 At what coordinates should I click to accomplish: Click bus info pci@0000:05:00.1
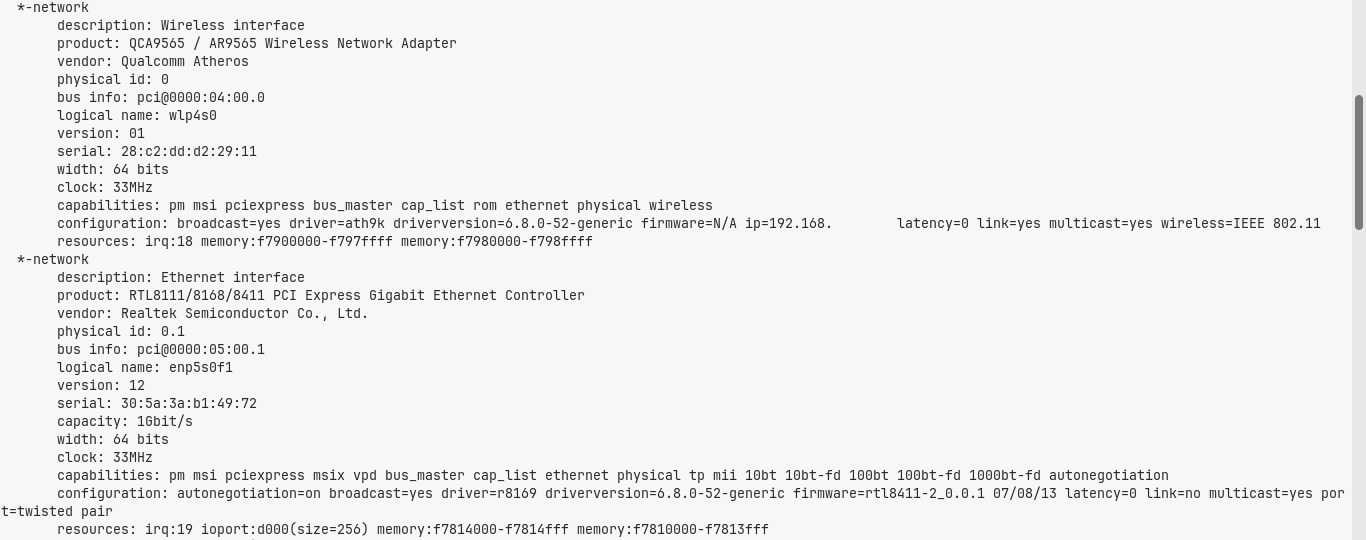(x=201, y=350)
